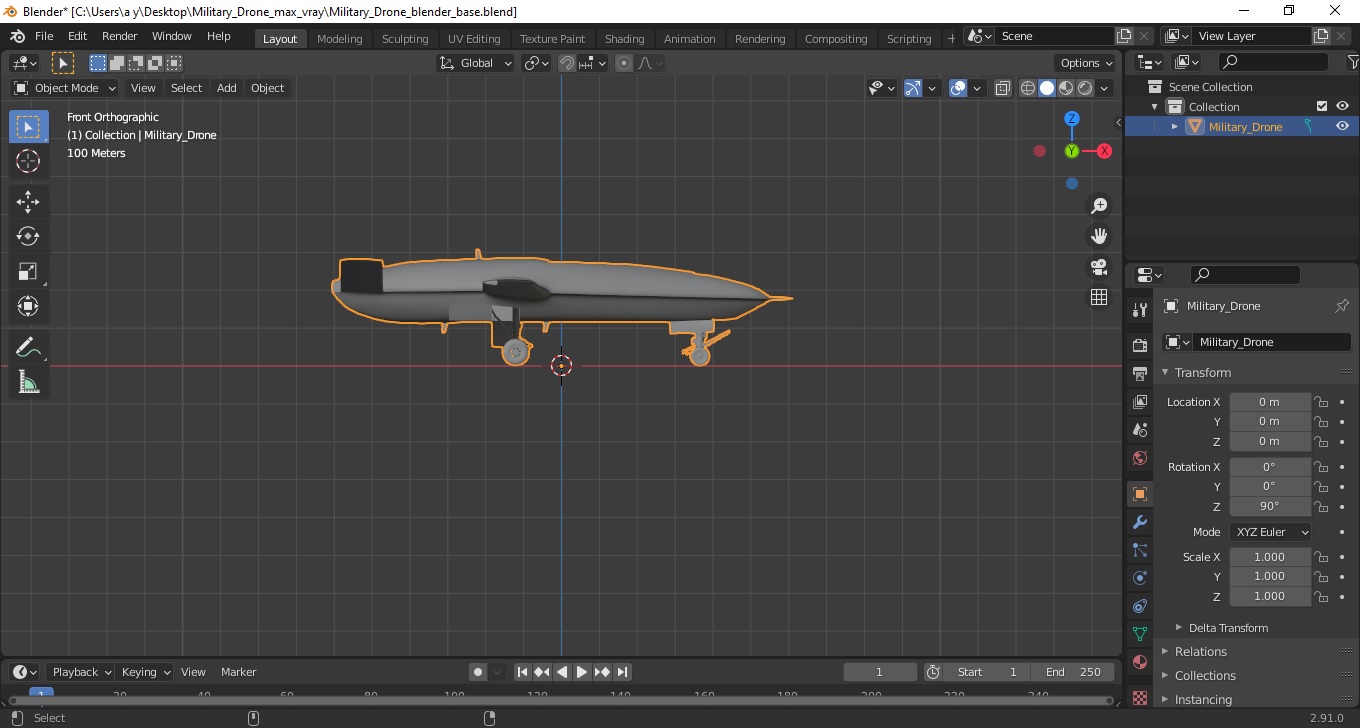Expand the Collections panel
Image resolution: width=1360 pixels, height=728 pixels.
tap(1205, 676)
